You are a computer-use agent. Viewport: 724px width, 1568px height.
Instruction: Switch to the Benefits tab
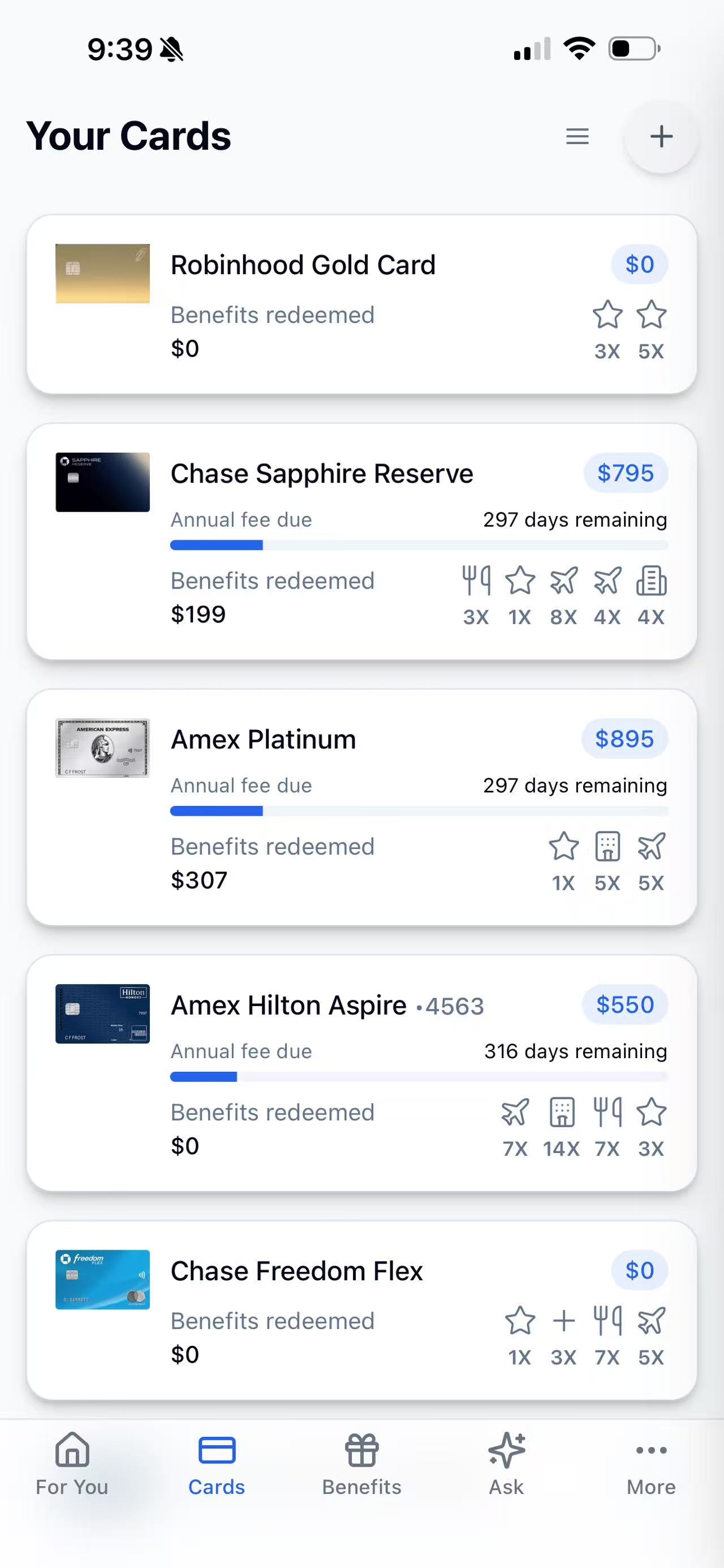(x=361, y=1464)
